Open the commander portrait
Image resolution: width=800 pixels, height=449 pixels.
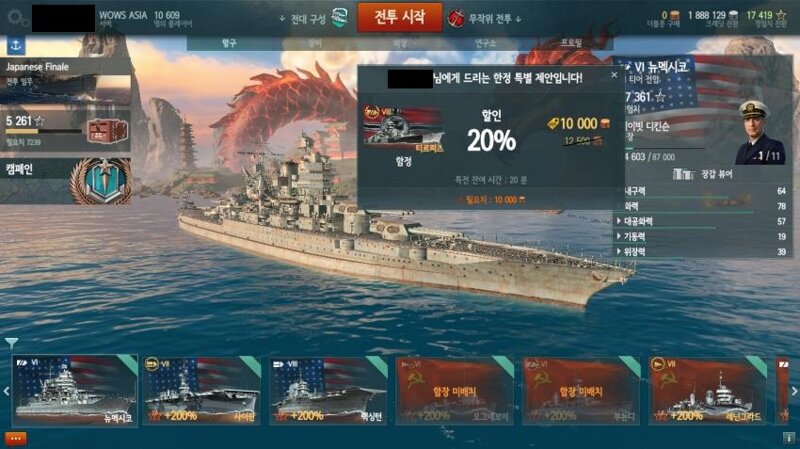click(x=759, y=132)
